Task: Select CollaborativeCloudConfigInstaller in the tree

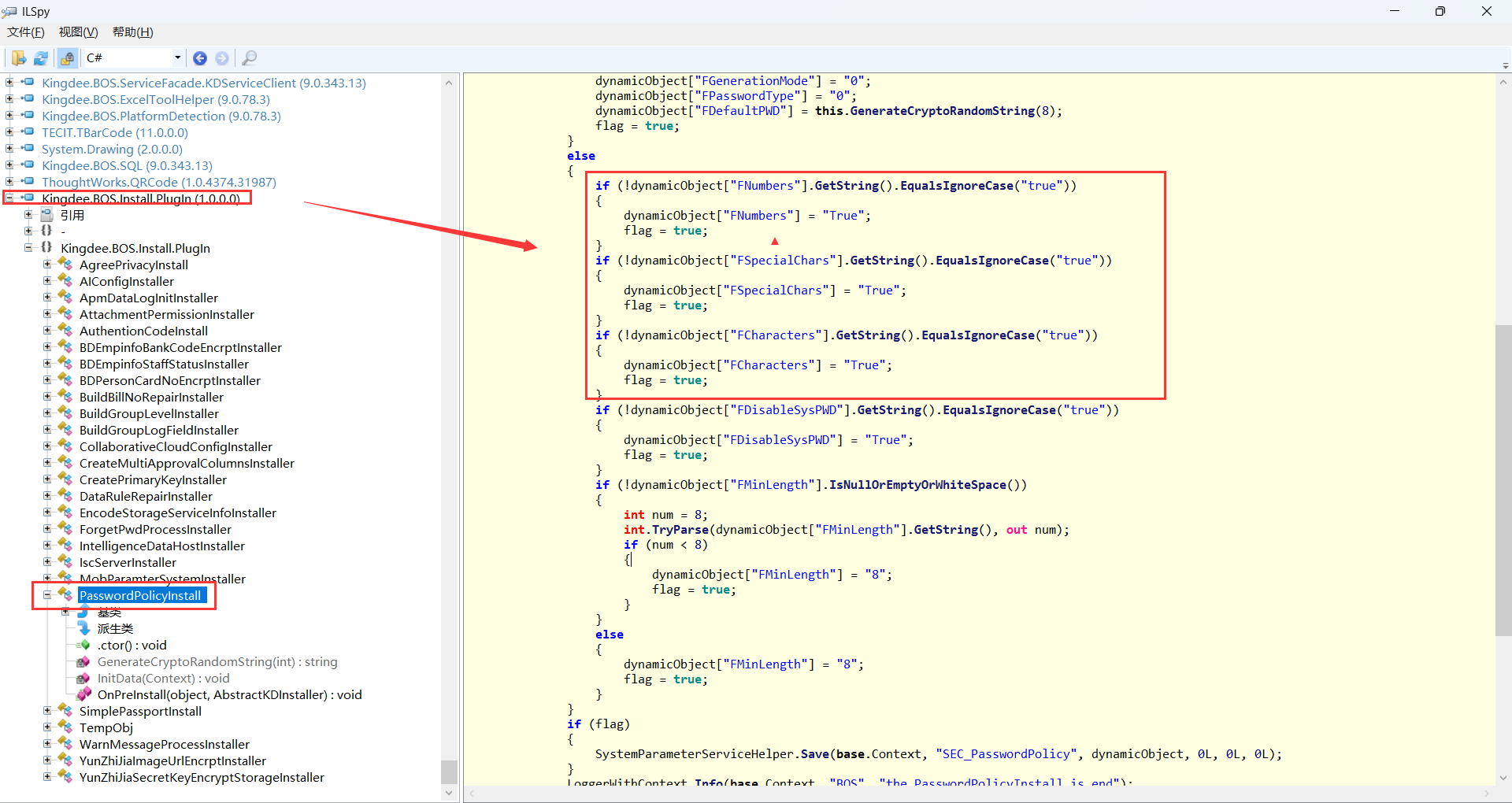Action: (176, 446)
